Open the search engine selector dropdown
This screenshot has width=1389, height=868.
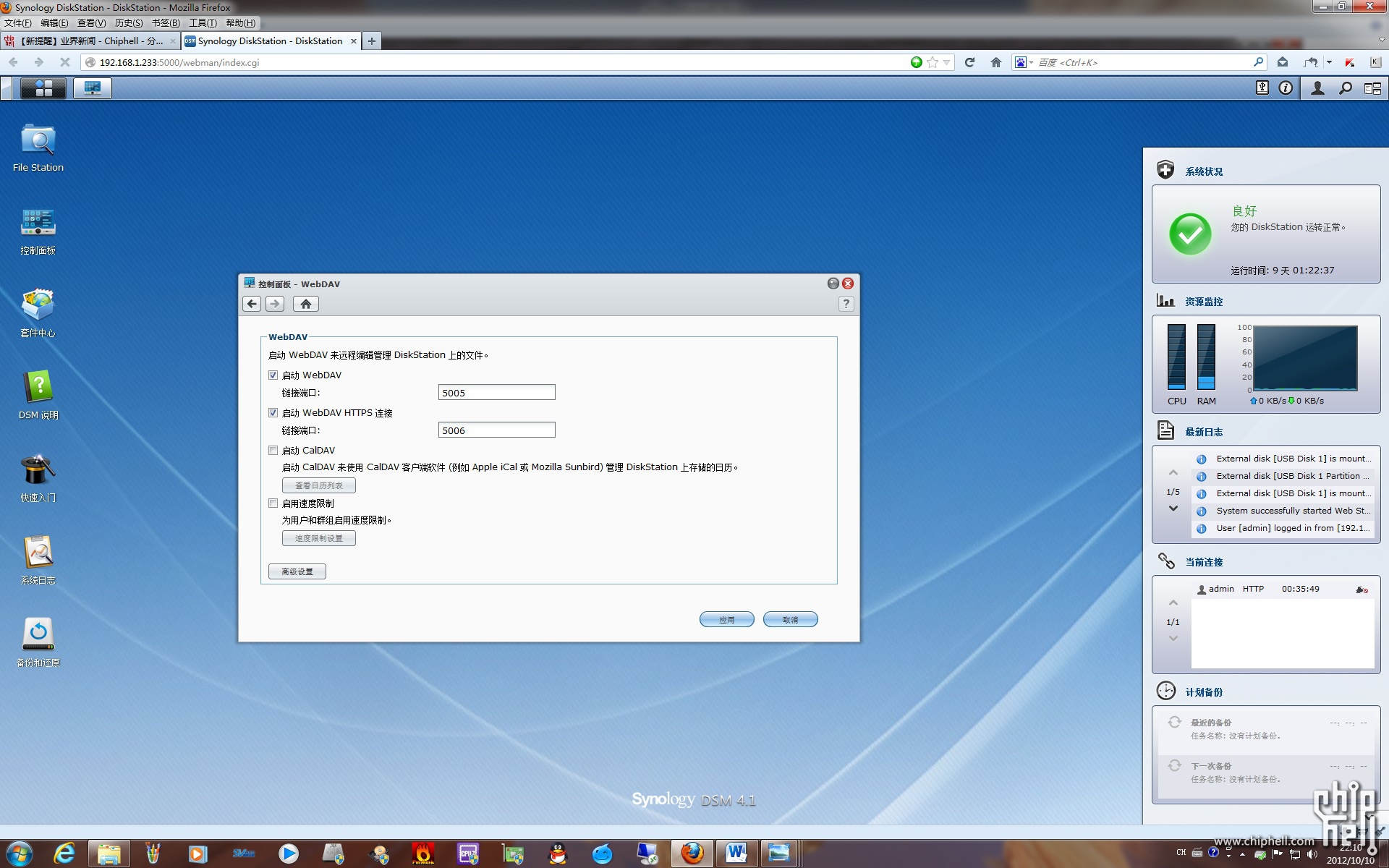pos(1024,62)
